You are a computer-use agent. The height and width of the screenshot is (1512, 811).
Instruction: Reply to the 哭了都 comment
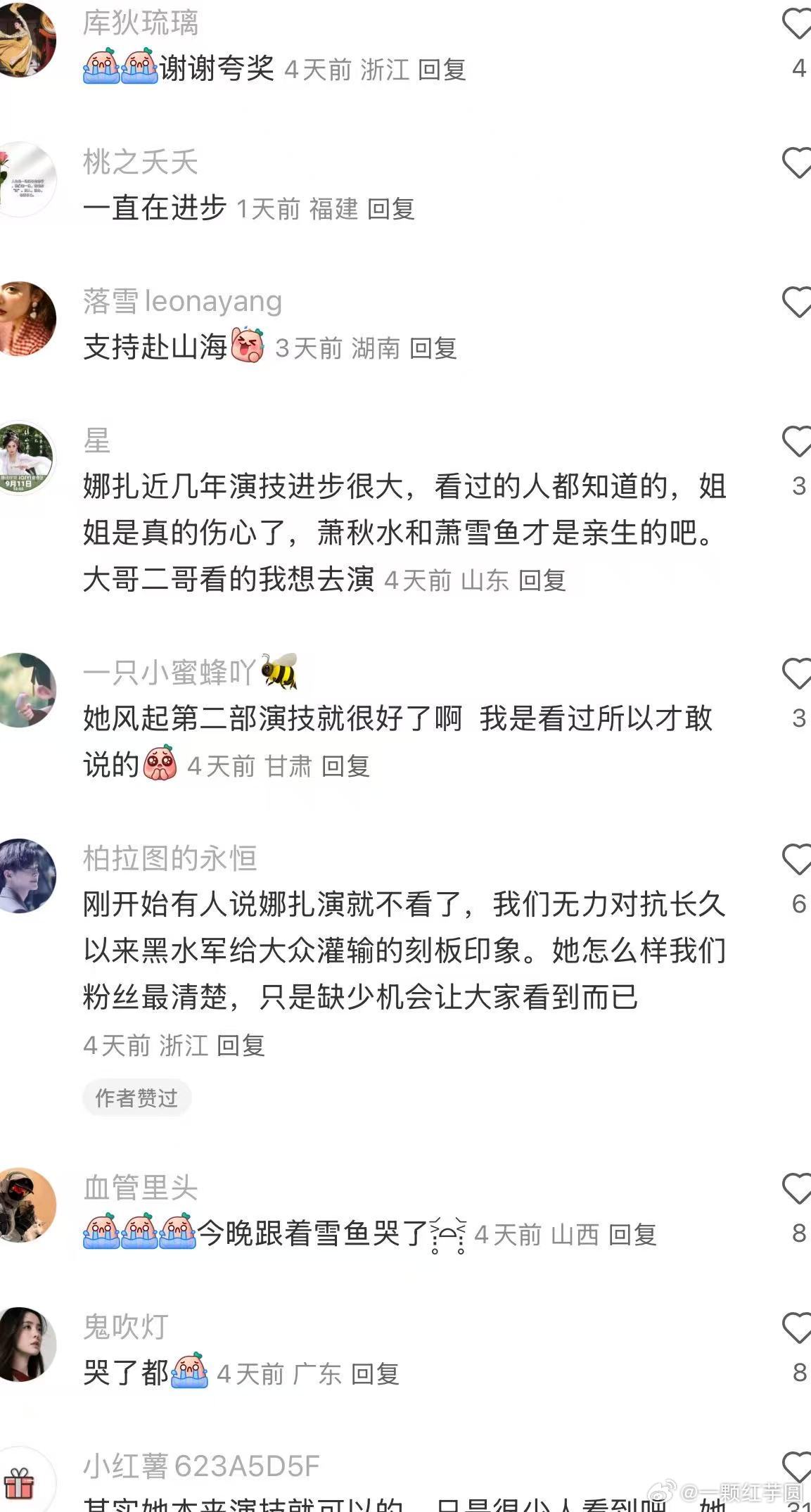coord(375,1373)
